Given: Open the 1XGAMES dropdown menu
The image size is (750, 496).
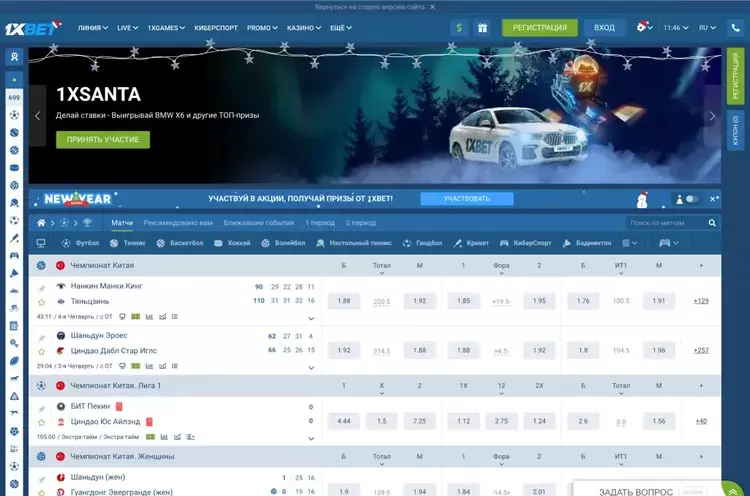Looking at the screenshot, I should click(166, 28).
